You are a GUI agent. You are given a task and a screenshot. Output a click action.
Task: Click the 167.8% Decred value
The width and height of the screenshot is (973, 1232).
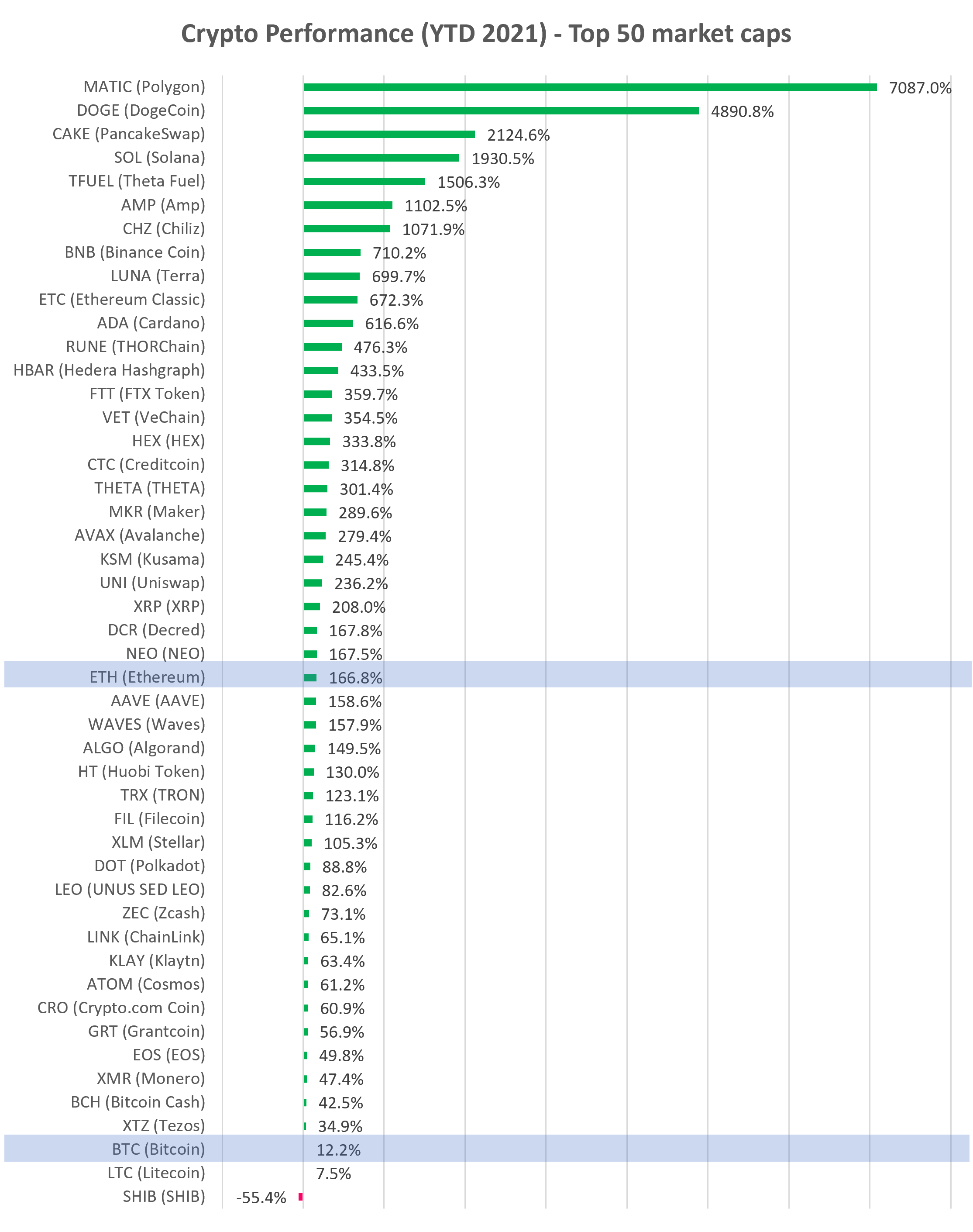coord(355,631)
